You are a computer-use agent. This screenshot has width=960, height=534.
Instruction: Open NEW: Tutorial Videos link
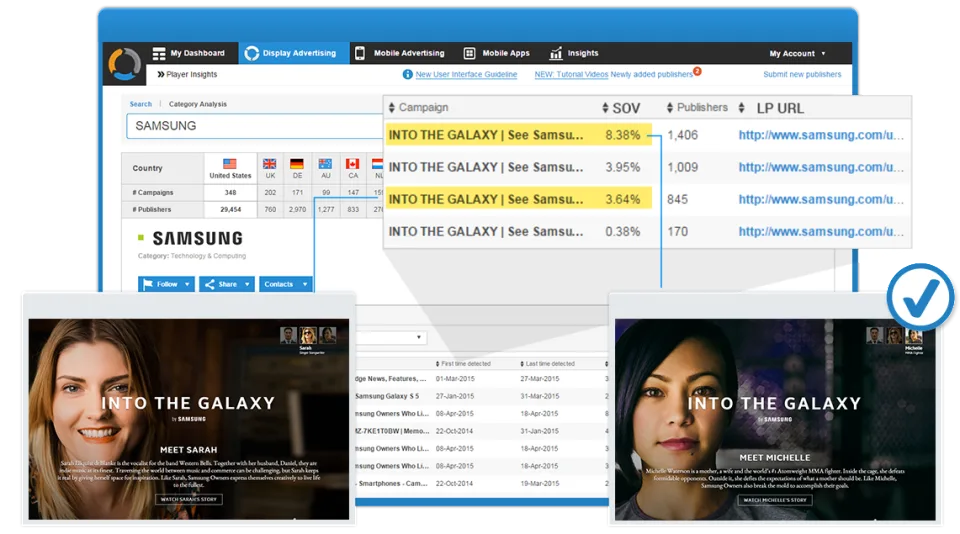click(571, 74)
